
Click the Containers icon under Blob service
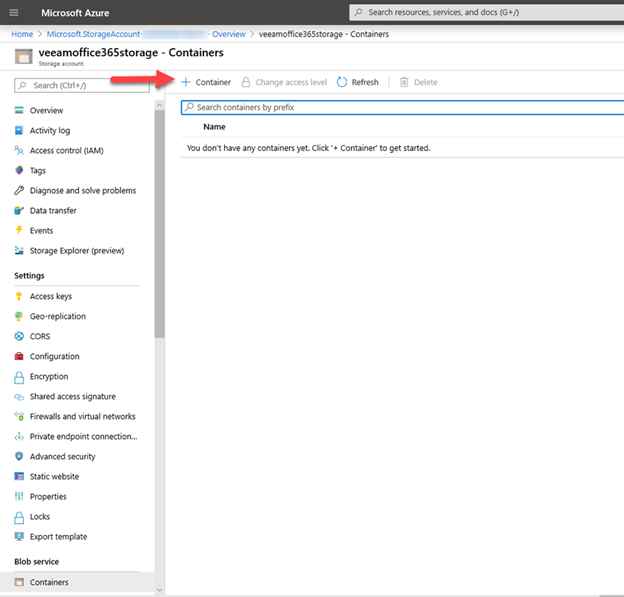19,582
